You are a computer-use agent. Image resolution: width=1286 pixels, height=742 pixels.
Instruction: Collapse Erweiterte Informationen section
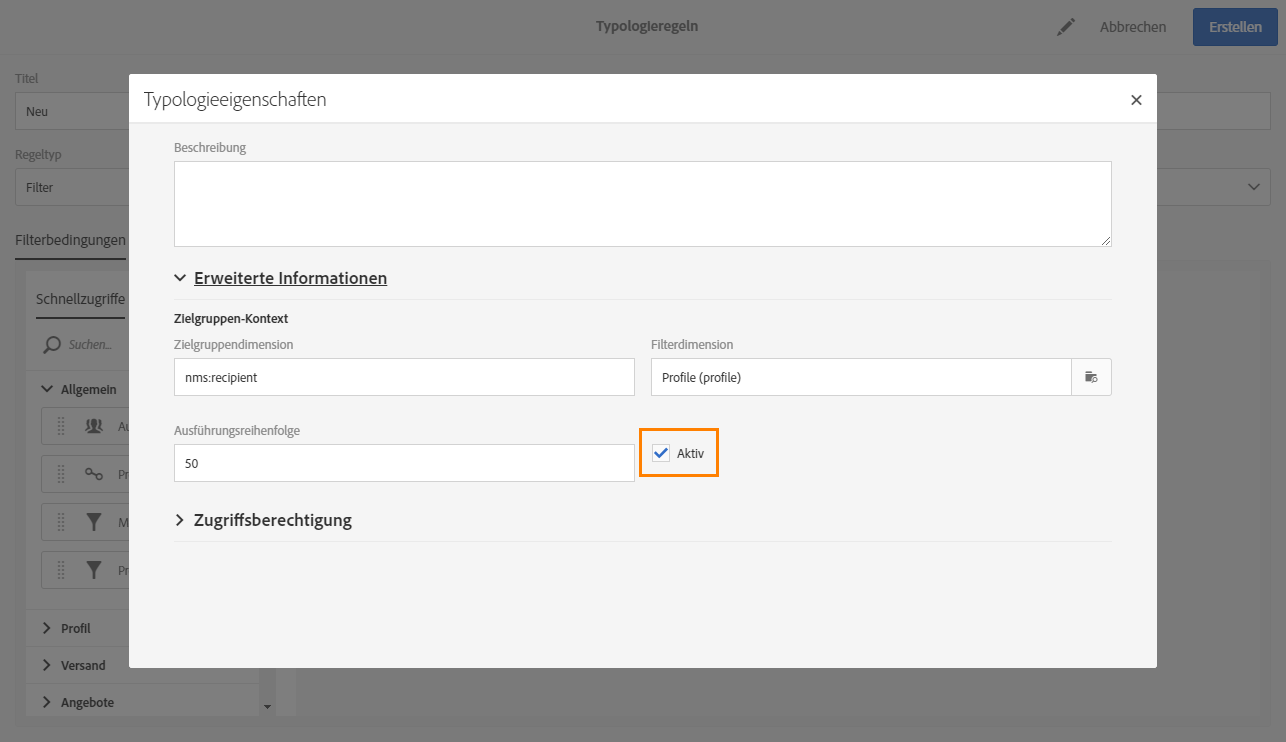point(180,278)
